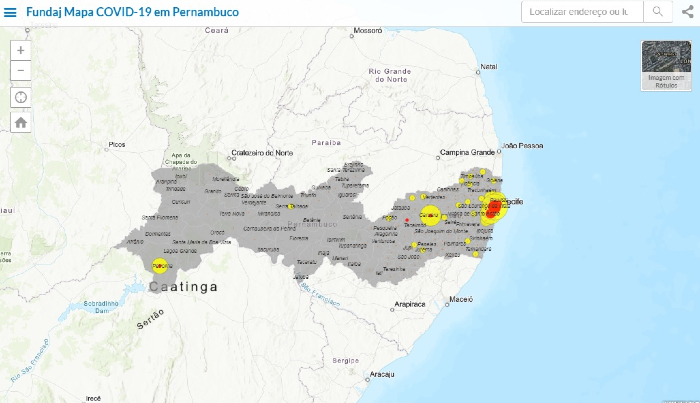
Task: Click the Sobradinho Dam label
Action: pos(101,307)
